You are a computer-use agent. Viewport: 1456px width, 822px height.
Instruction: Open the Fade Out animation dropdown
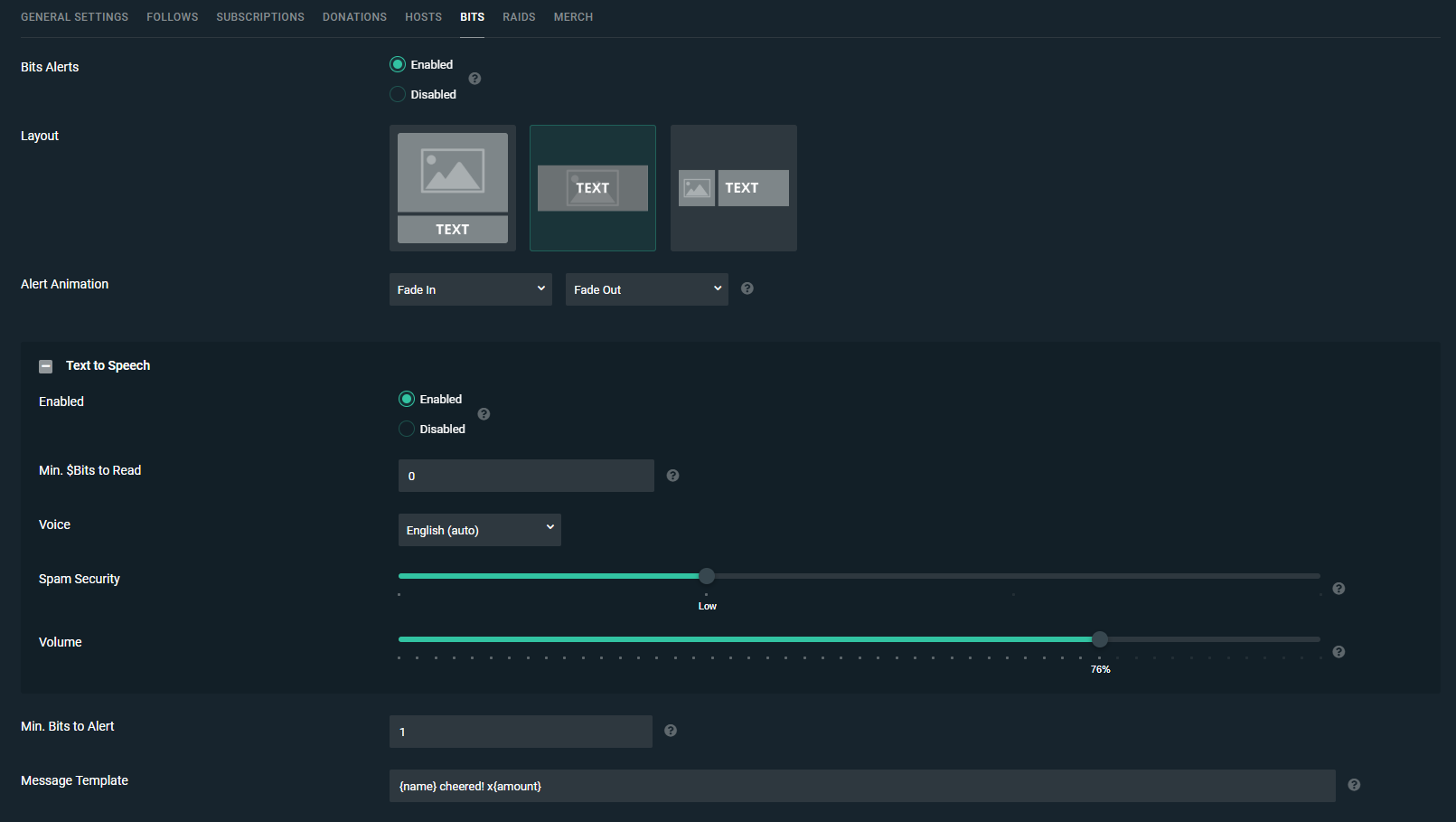(x=646, y=289)
